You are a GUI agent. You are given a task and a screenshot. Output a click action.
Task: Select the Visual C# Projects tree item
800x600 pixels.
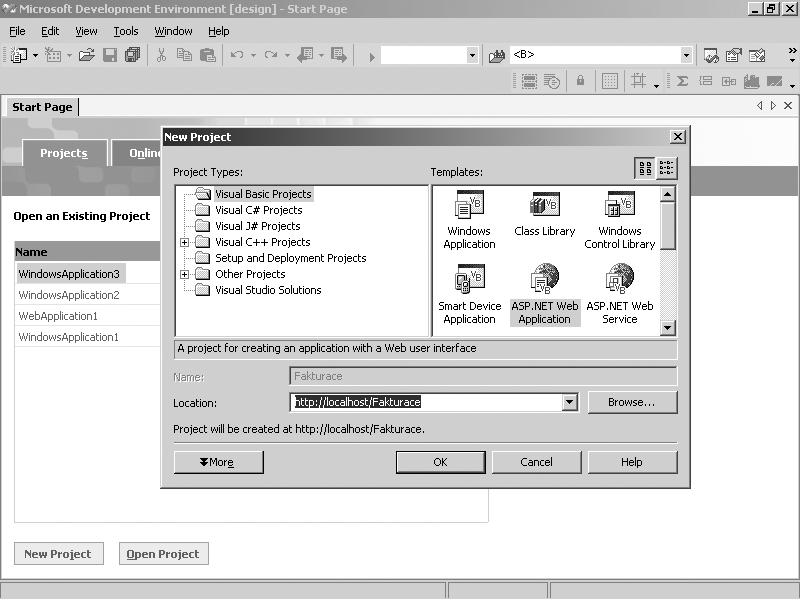[x=258, y=210]
